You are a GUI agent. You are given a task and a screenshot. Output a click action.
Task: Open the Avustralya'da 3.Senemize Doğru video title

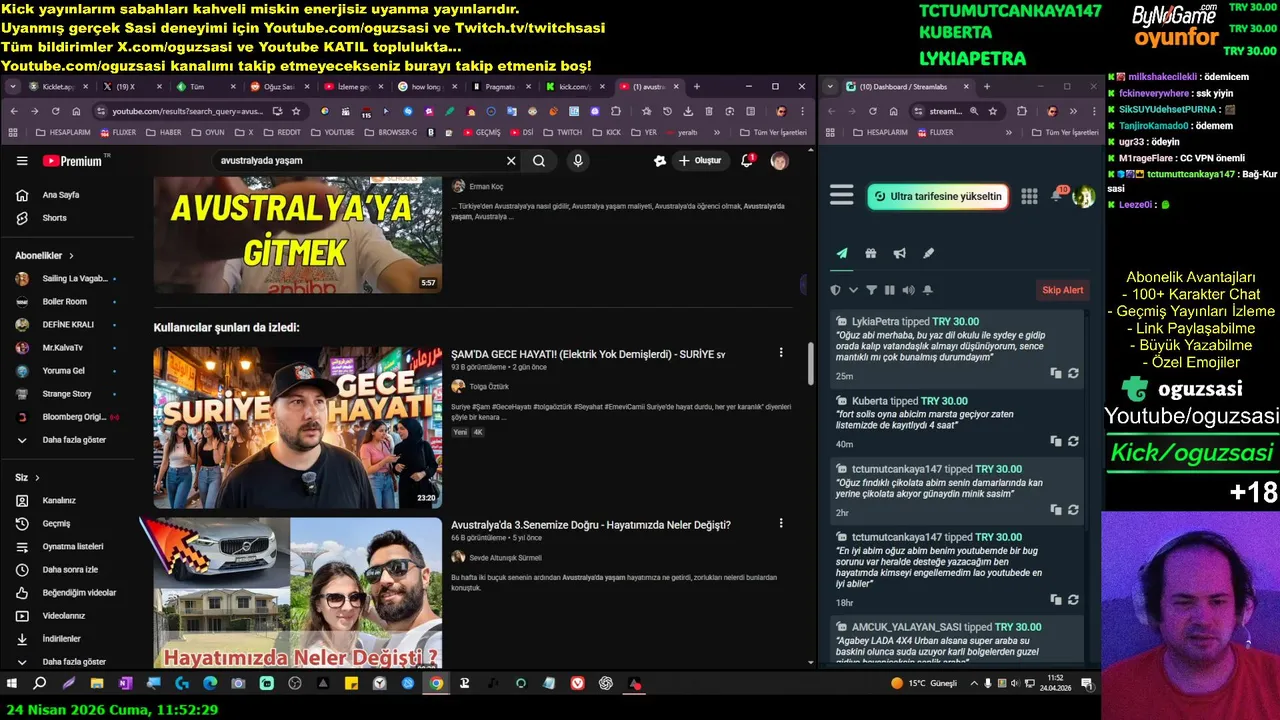pos(591,525)
